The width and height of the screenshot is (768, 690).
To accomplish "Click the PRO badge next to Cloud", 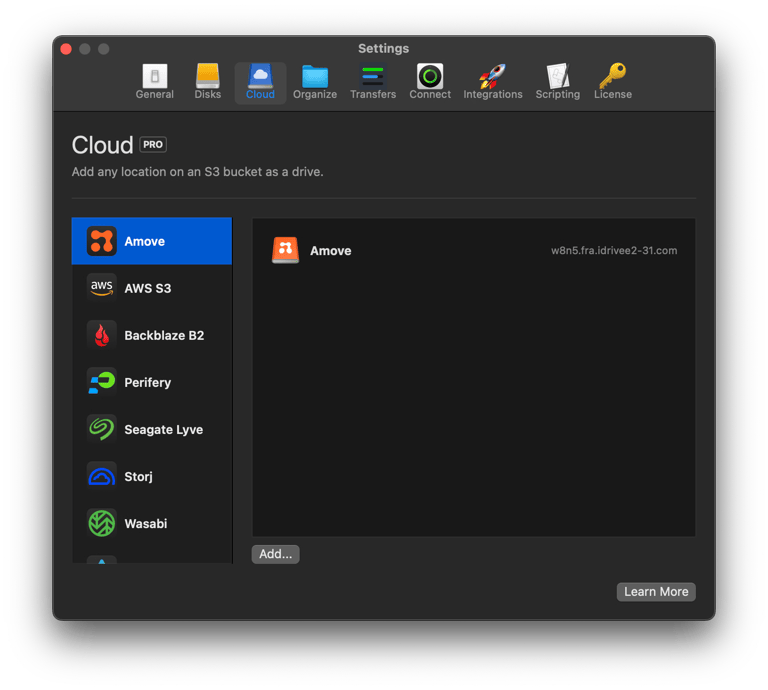I will (153, 145).
